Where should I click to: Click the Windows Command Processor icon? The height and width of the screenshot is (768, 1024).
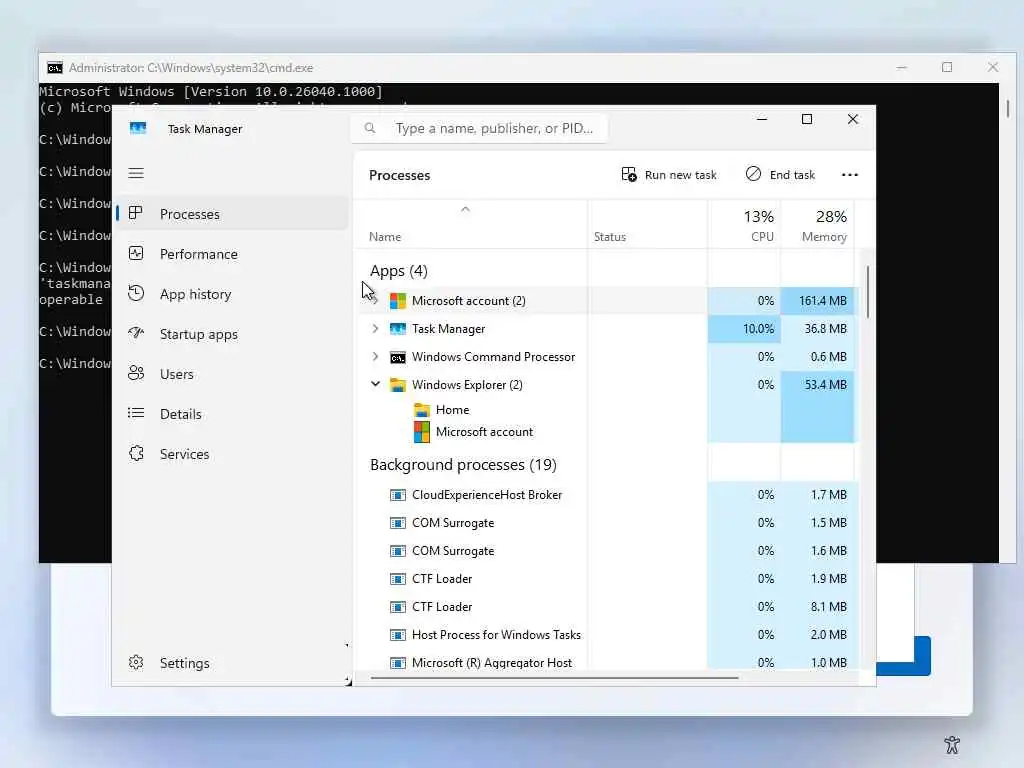tap(398, 357)
